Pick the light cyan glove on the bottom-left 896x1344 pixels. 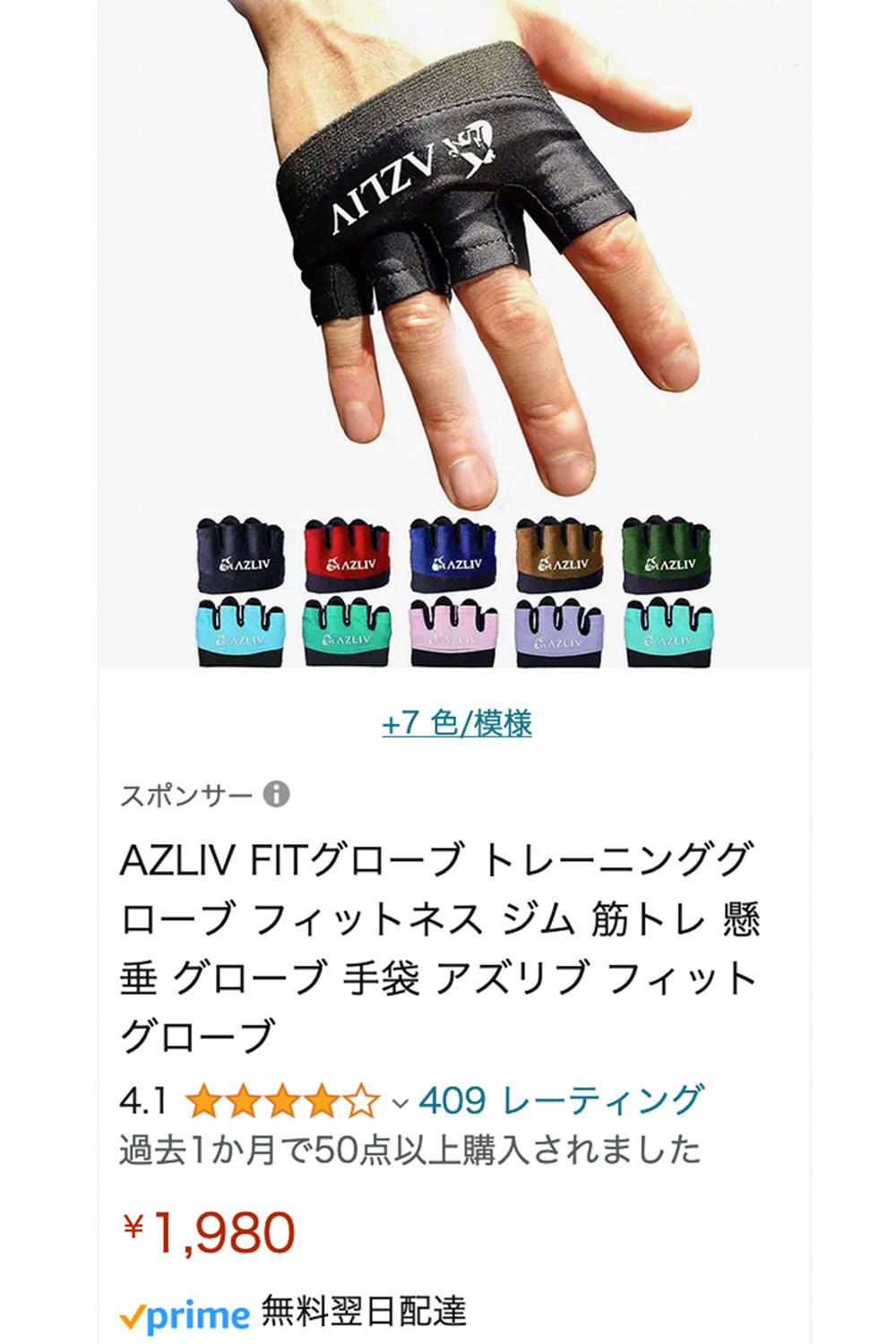pos(240,631)
